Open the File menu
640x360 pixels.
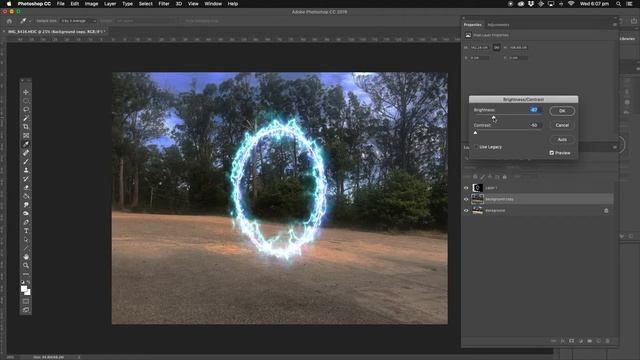[x=60, y=4]
